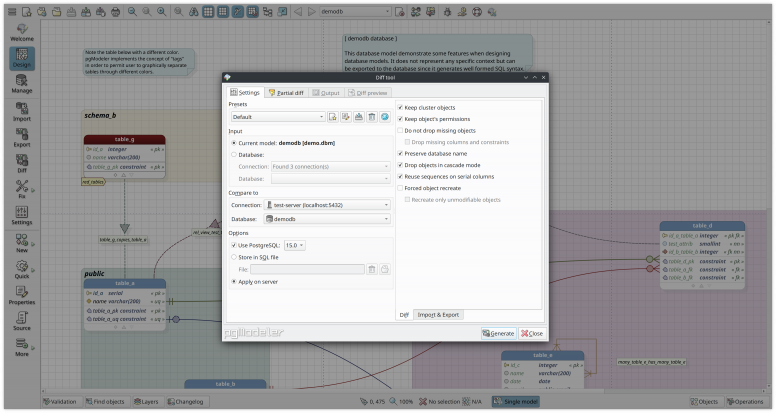The height and width of the screenshot is (413, 776).
Task: Open the Manage view in sidebar
Action: pyautogui.click(x=22, y=84)
